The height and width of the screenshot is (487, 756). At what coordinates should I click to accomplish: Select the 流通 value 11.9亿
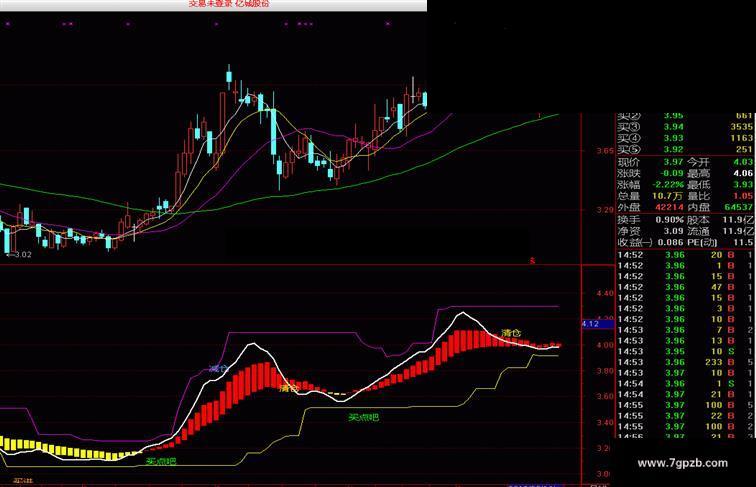point(738,231)
